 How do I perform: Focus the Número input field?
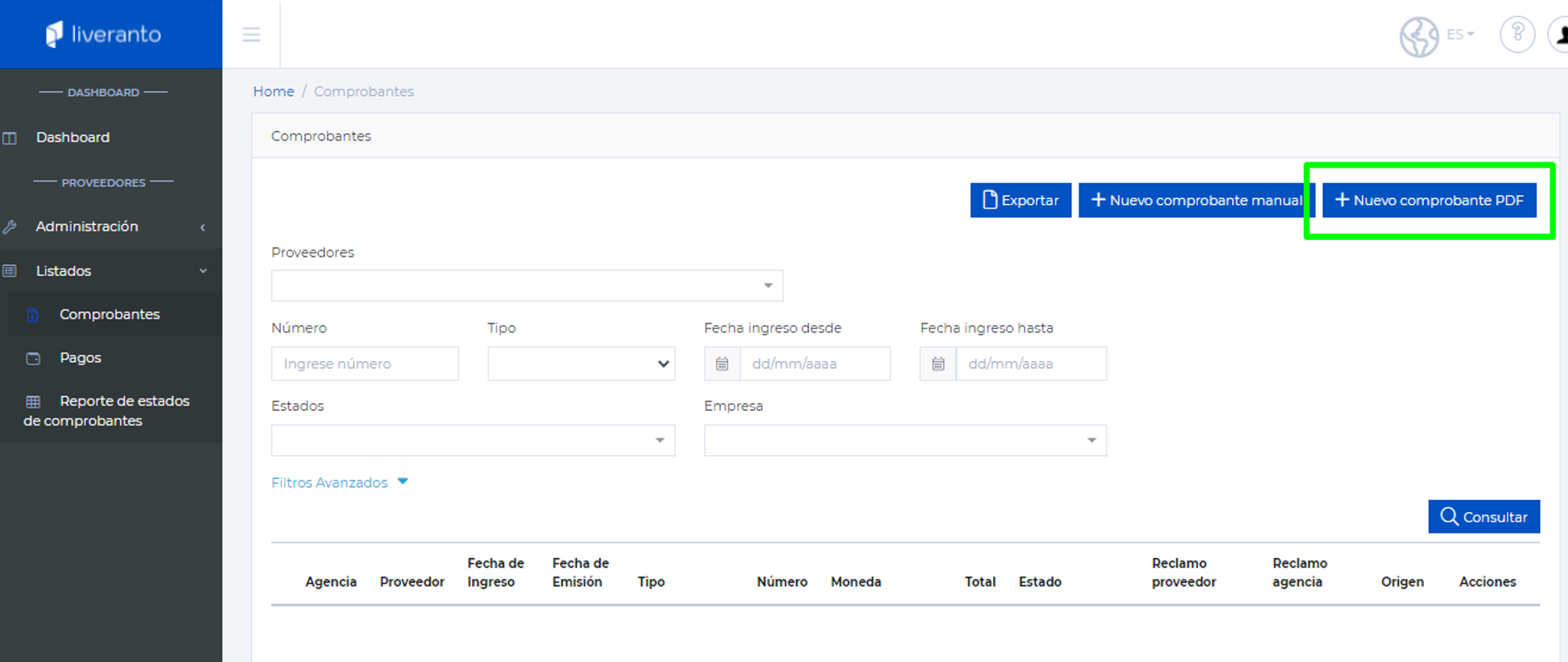pos(365,364)
